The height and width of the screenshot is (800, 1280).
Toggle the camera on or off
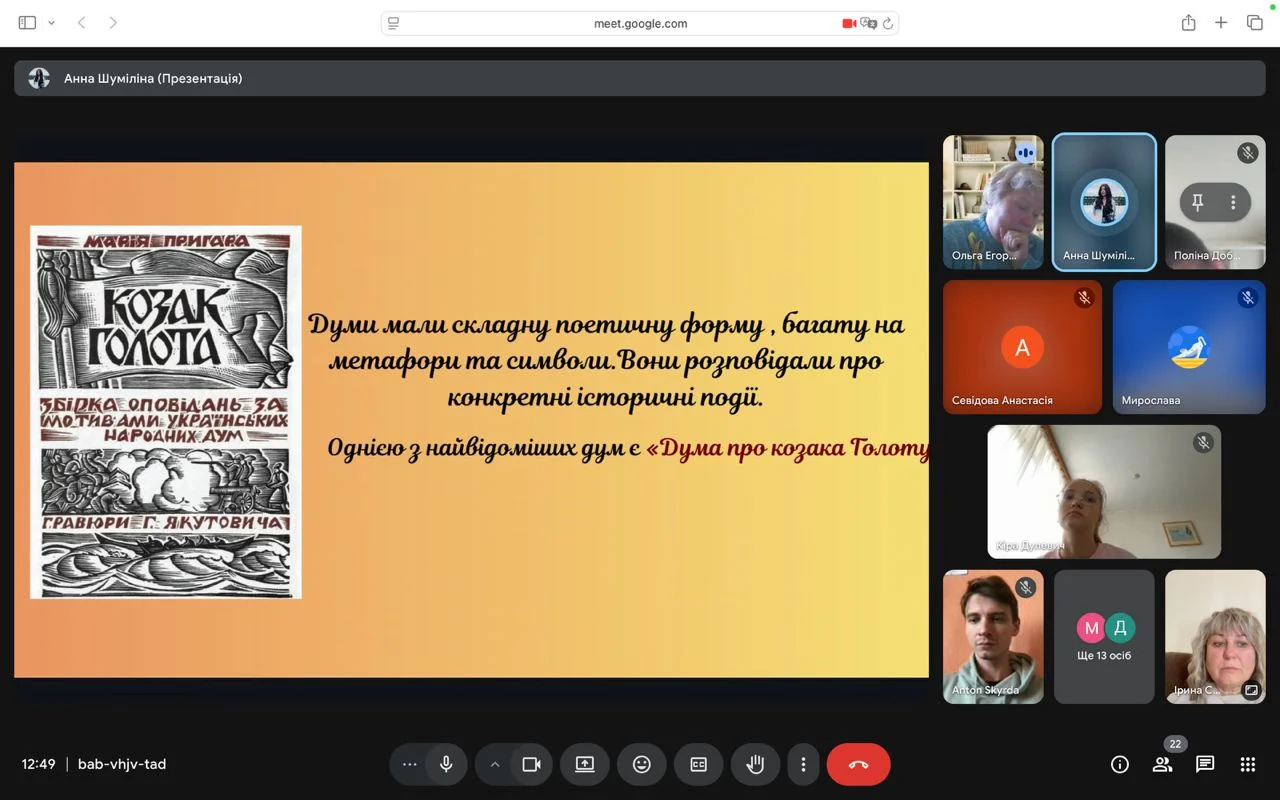531,764
